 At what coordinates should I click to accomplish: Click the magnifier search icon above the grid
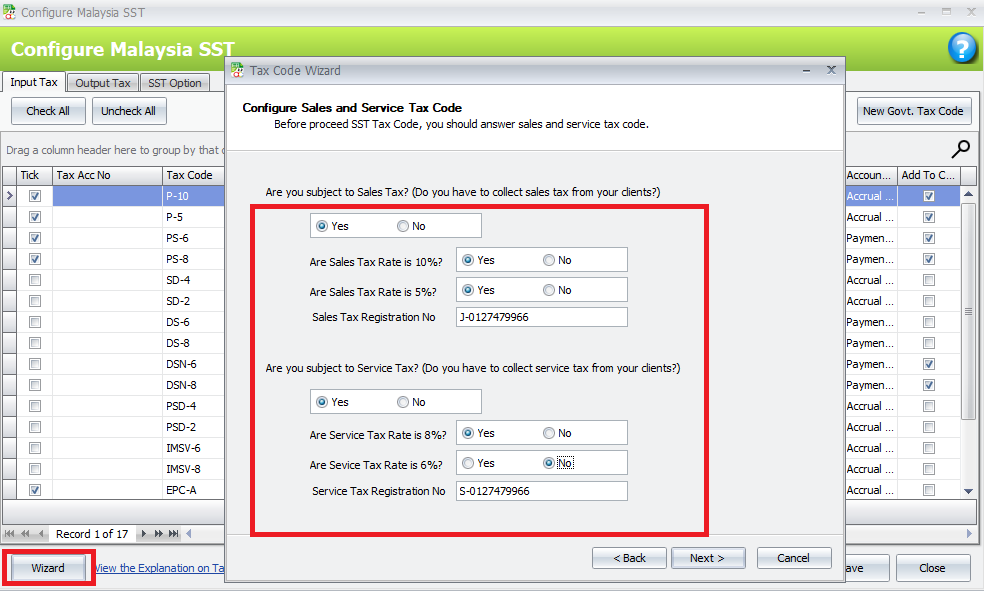coord(960,149)
